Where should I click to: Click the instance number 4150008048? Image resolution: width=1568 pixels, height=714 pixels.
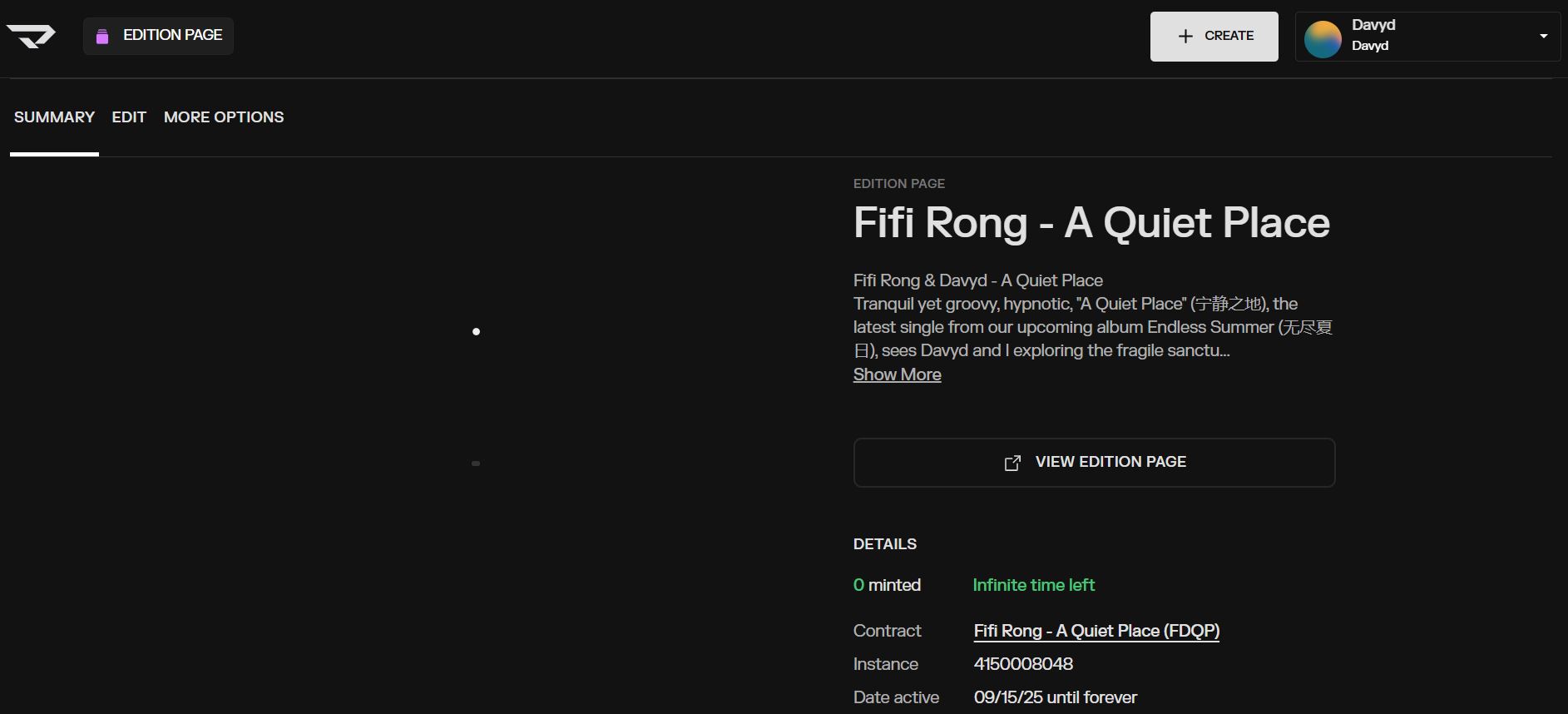(x=1023, y=664)
